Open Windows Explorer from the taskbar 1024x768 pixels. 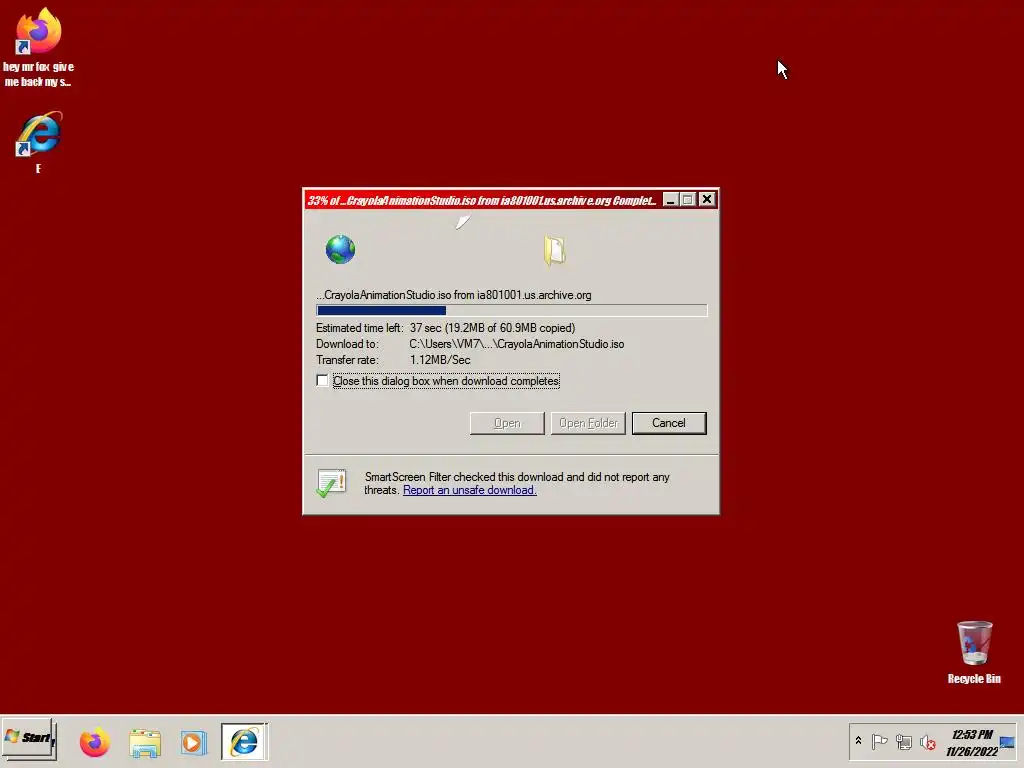pos(144,743)
